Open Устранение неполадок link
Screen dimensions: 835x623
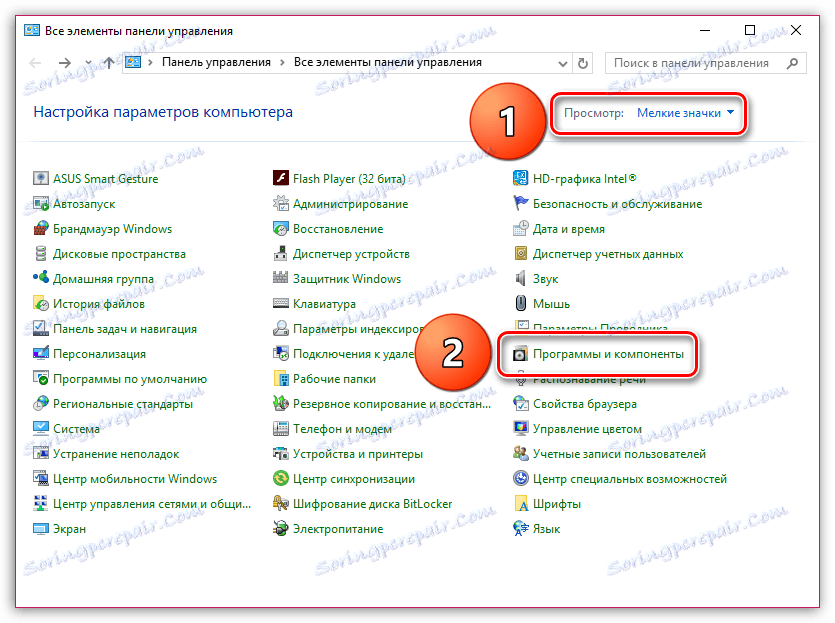pos(116,454)
